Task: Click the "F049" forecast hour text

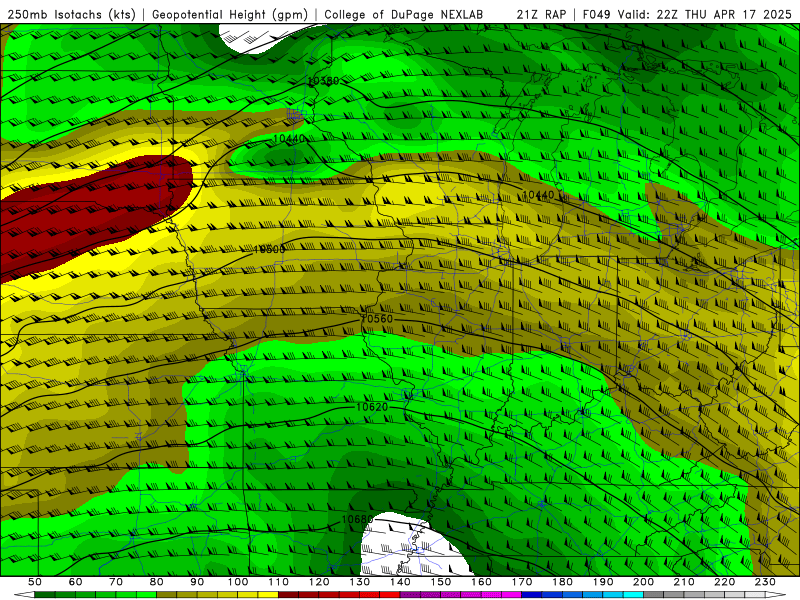Action: point(597,14)
